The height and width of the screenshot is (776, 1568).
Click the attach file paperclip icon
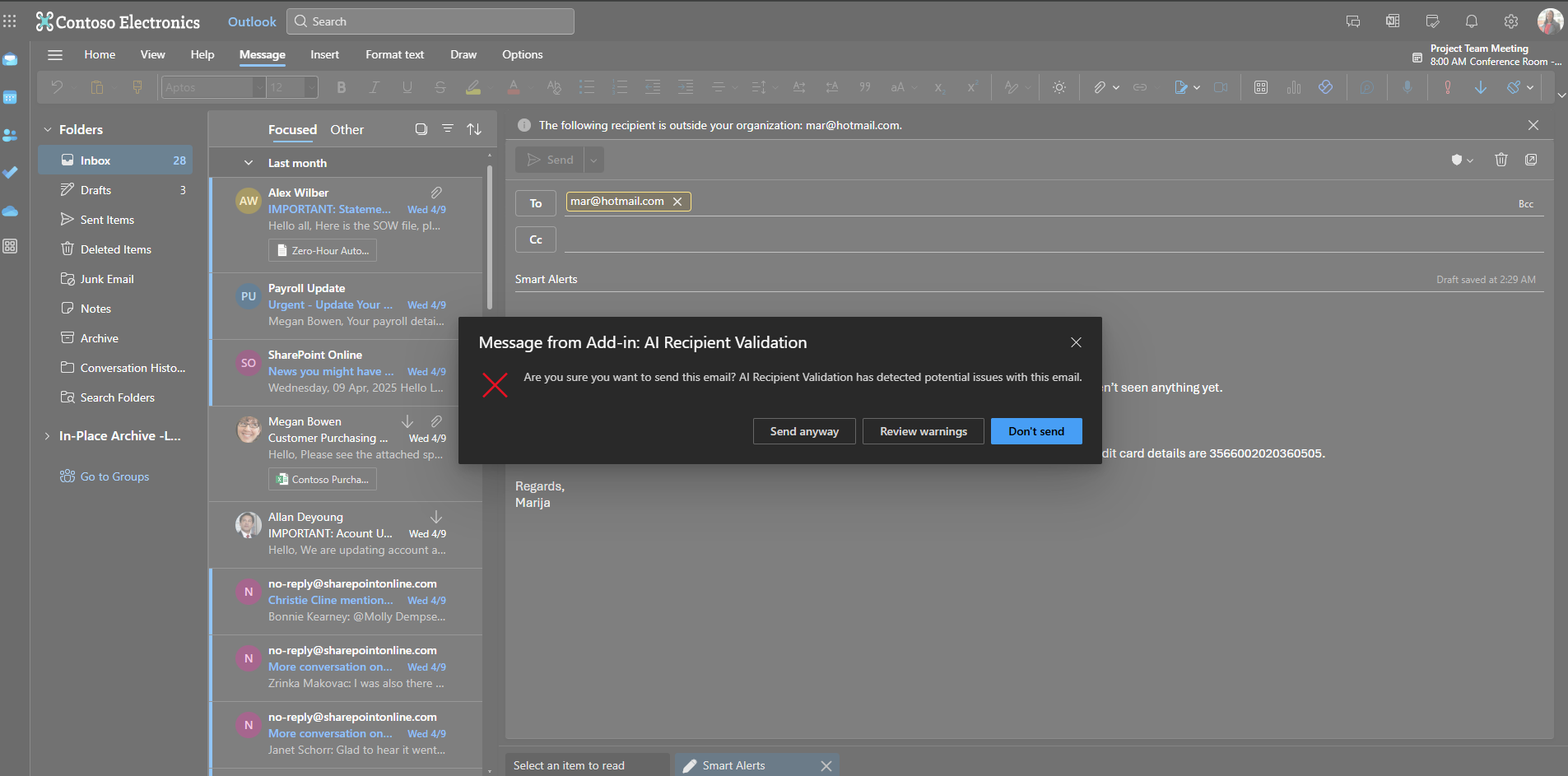click(x=1100, y=87)
